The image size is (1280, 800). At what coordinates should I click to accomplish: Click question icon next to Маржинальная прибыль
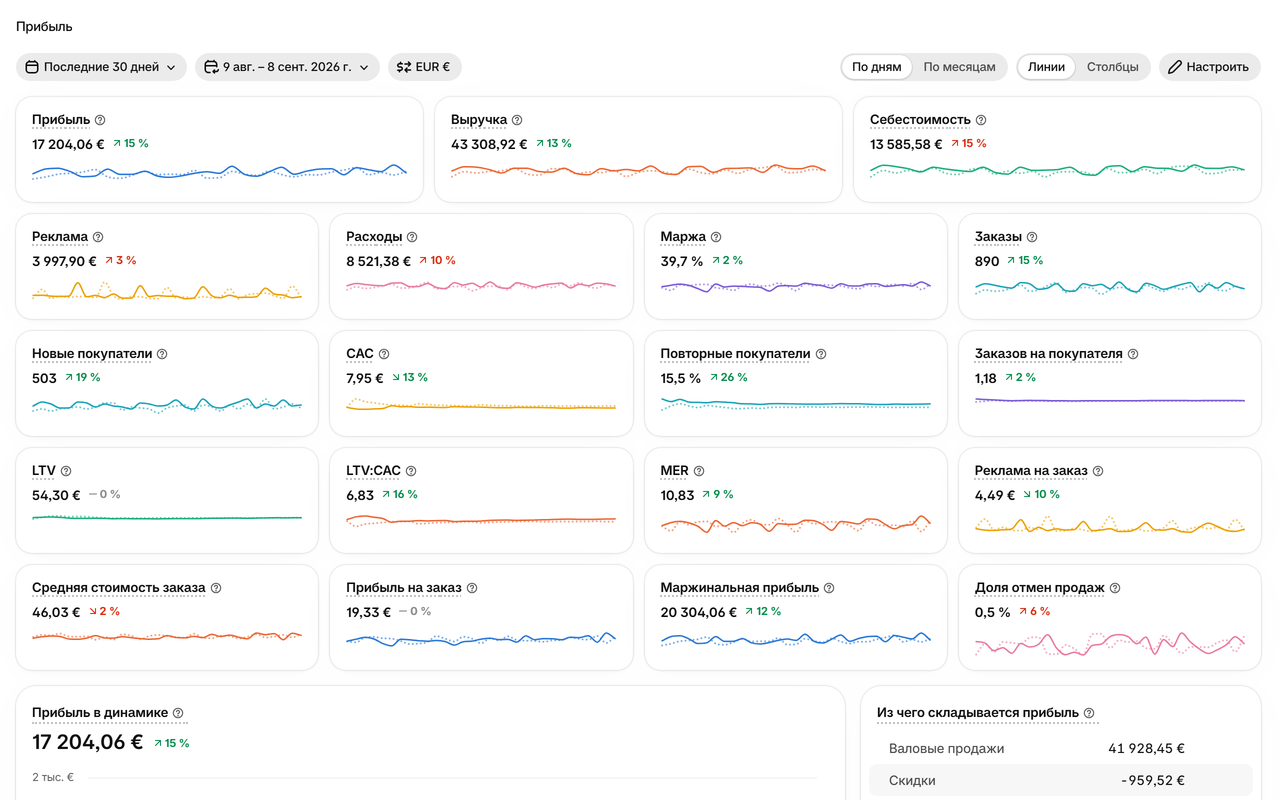click(x=829, y=588)
